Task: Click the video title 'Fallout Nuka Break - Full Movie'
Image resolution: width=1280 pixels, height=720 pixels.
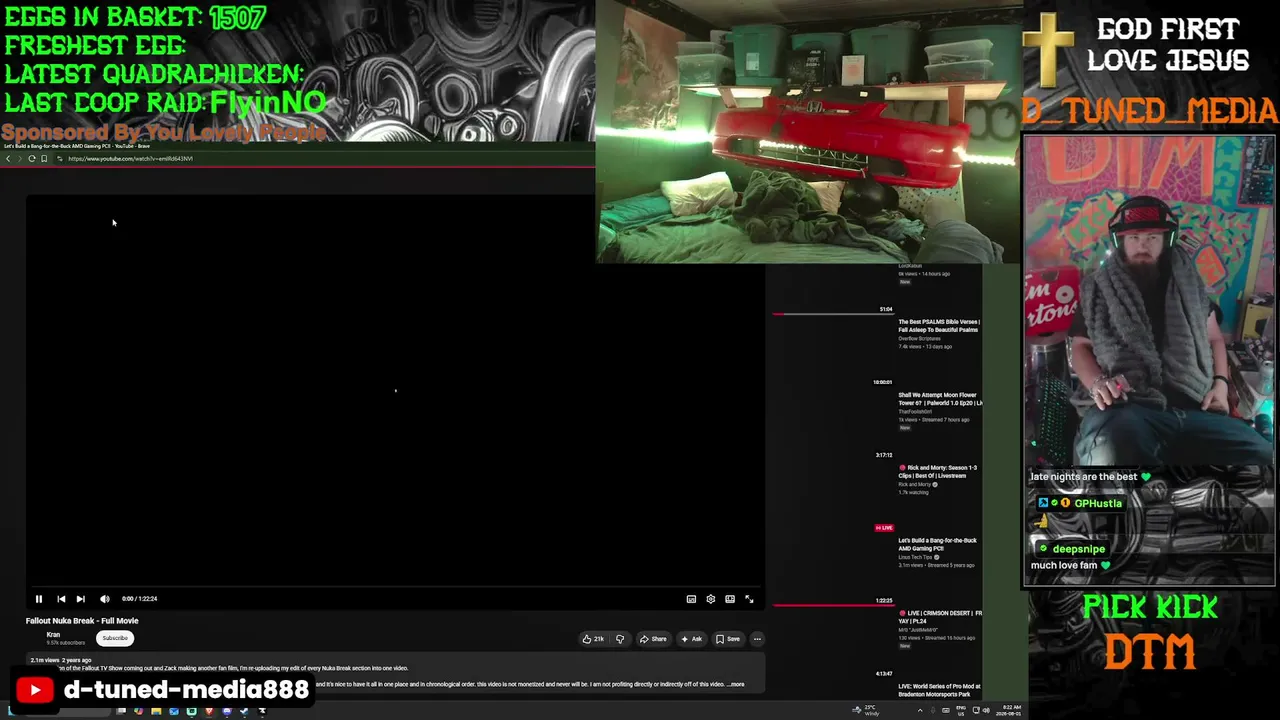Action: [x=82, y=621]
